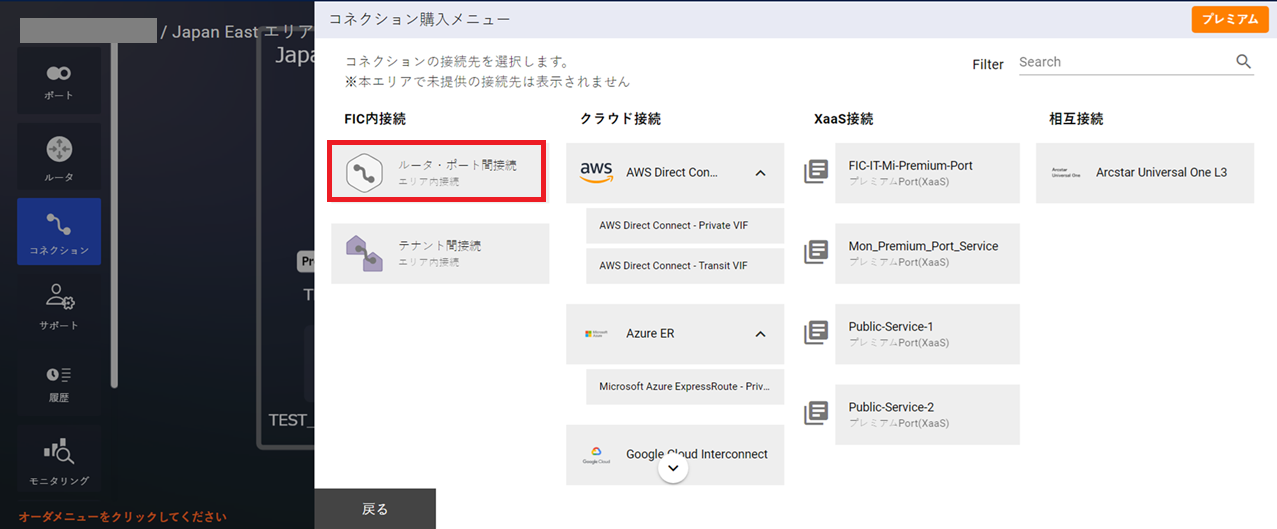Choose Microsoft Azure ExpressRoute private option
Image resolution: width=1277 pixels, height=529 pixels.
tap(685, 386)
